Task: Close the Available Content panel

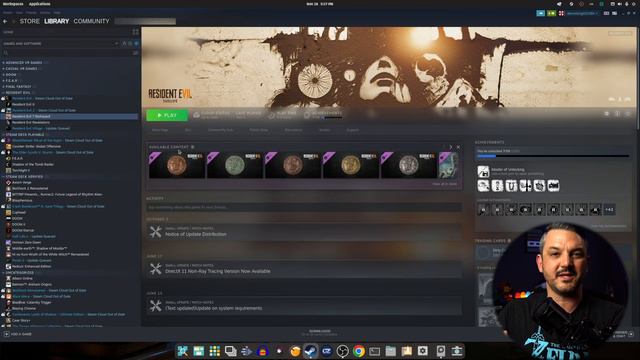Action: (x=458, y=147)
